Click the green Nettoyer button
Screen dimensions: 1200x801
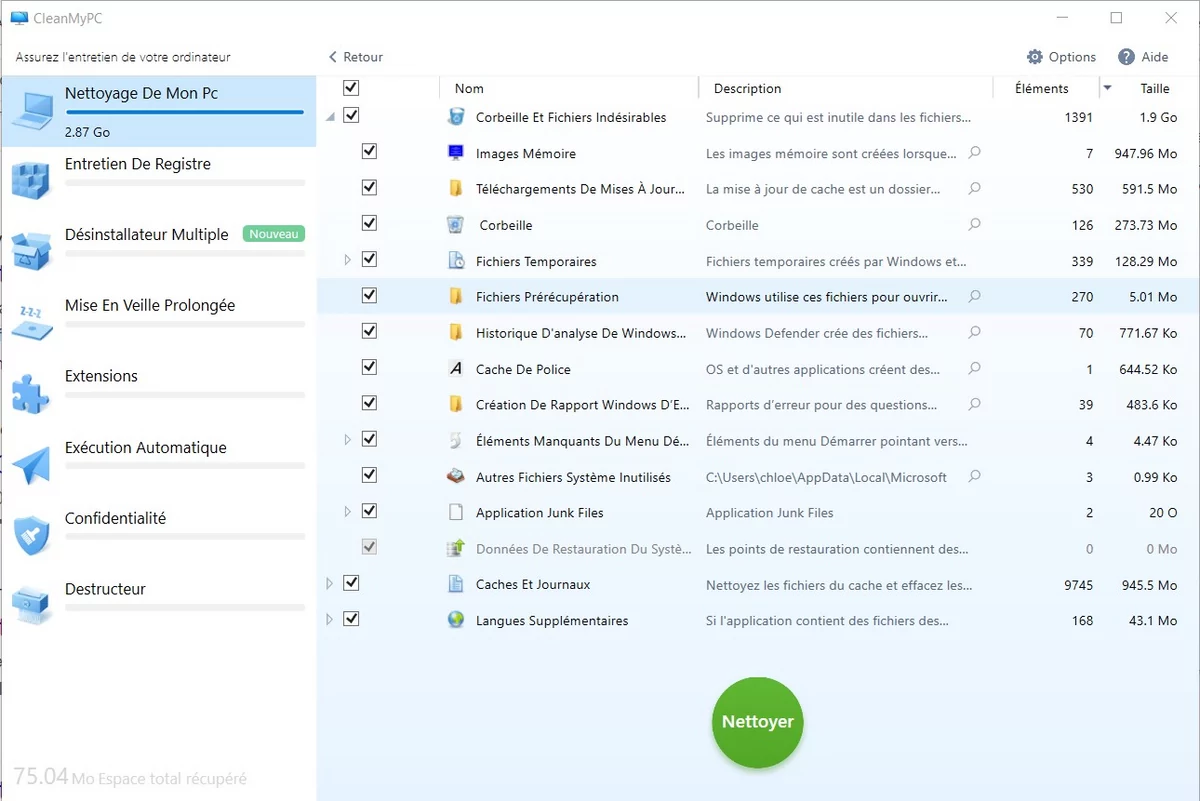758,722
